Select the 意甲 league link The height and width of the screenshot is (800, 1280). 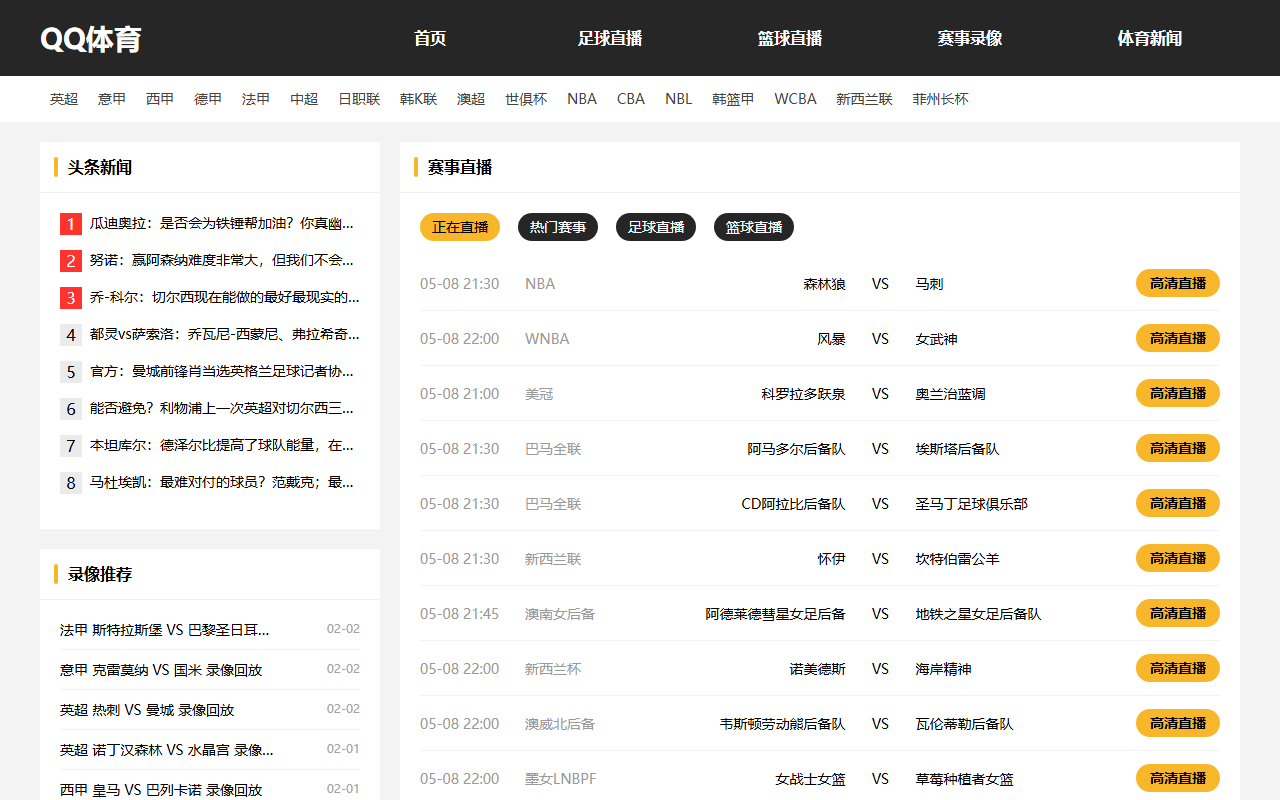click(x=112, y=99)
